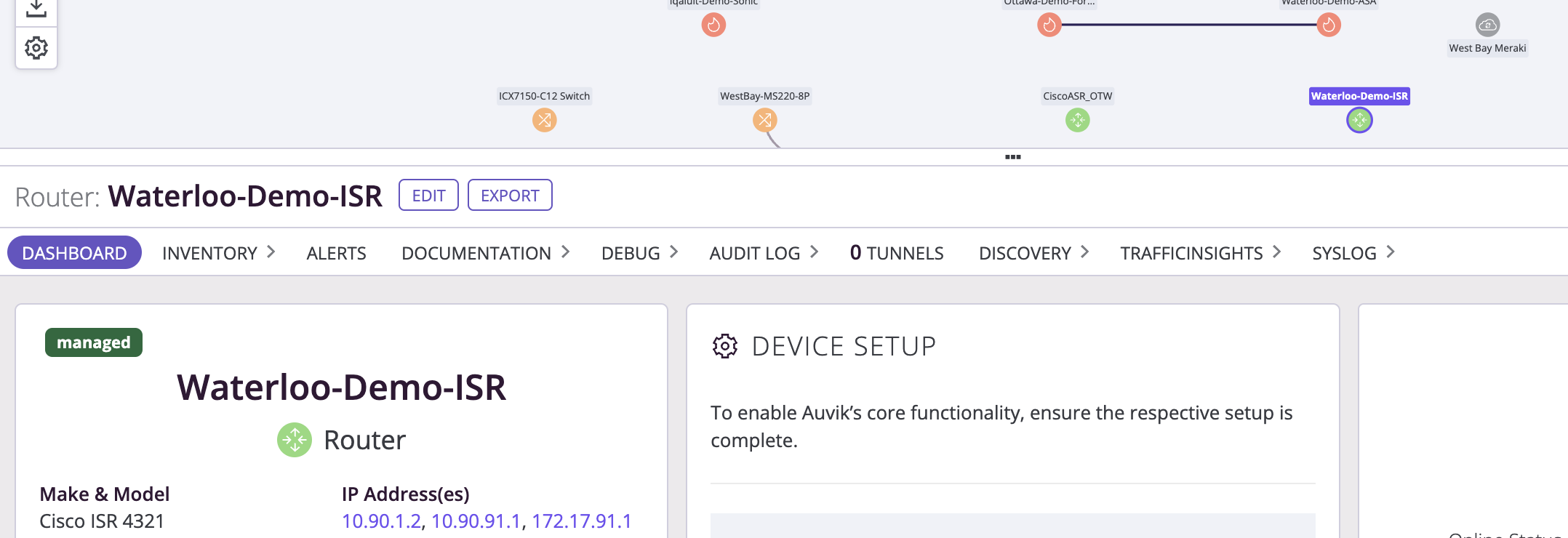Image resolution: width=1568 pixels, height=538 pixels.
Task: Open the map settings gear icon
Action: 36,48
